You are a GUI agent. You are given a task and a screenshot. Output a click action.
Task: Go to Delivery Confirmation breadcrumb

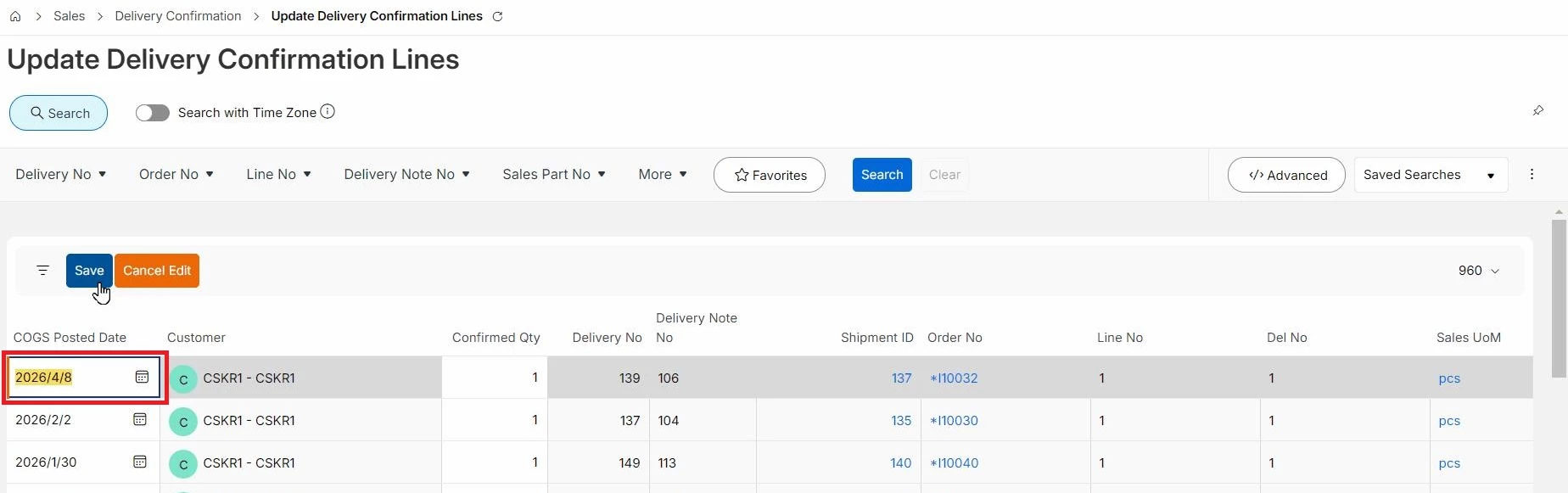pyautogui.click(x=178, y=16)
